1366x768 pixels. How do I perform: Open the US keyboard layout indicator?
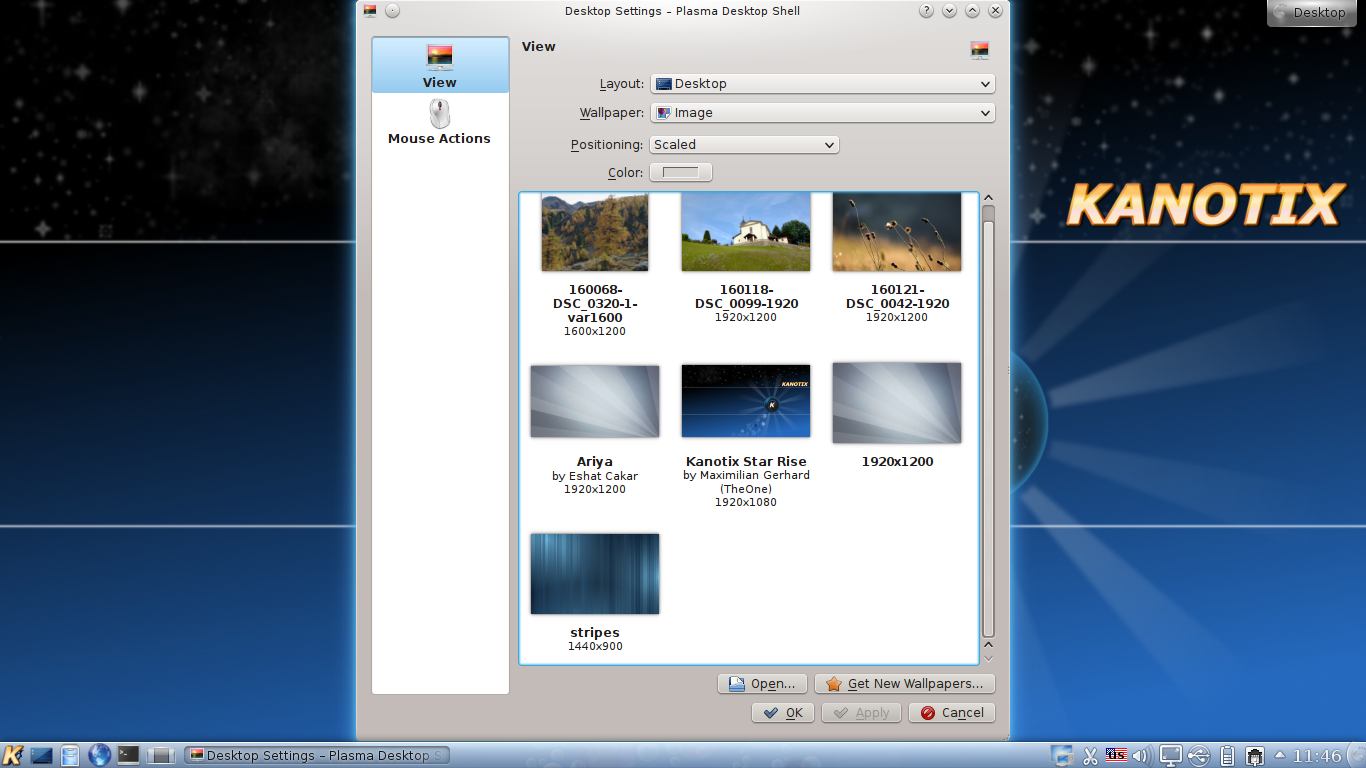[x=1117, y=755]
